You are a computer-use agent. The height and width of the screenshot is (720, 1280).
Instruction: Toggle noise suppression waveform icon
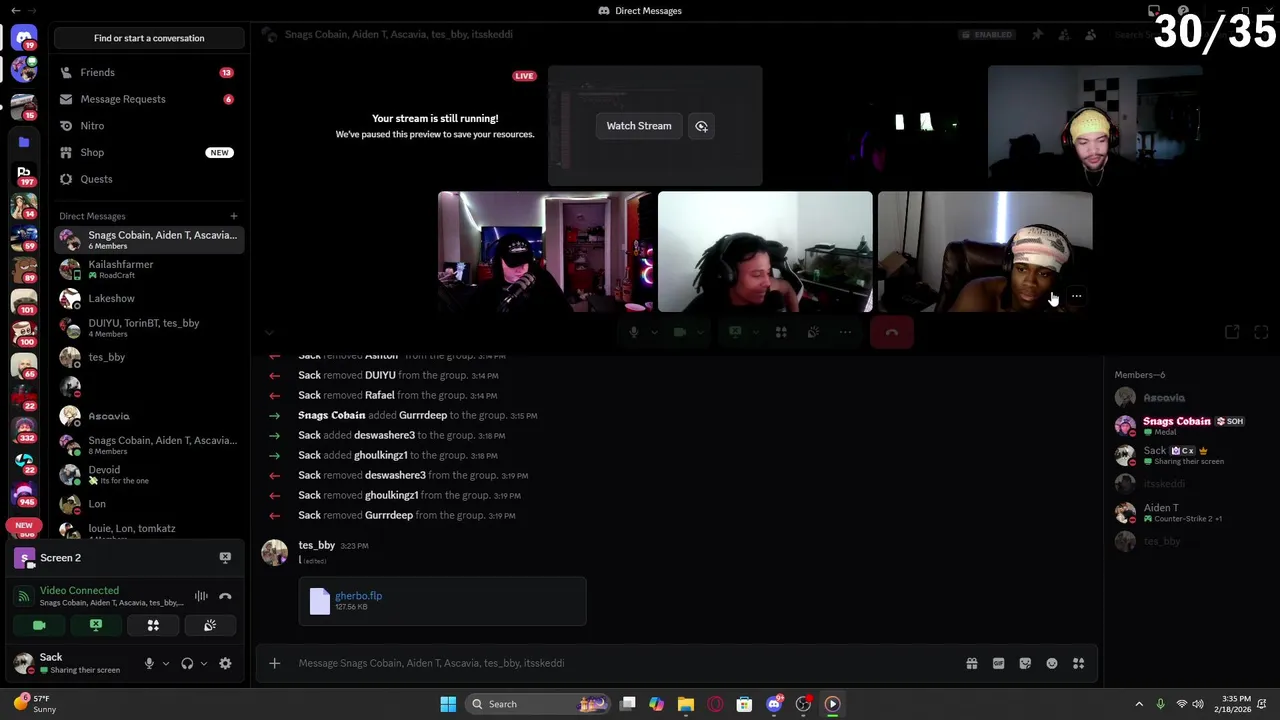(201, 596)
